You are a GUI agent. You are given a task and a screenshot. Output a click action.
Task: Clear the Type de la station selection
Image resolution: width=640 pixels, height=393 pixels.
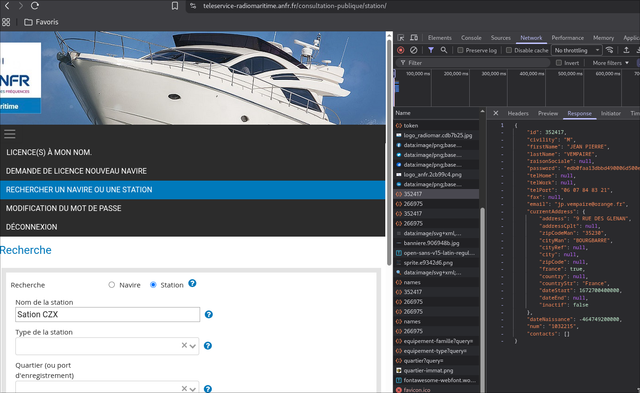(184, 345)
